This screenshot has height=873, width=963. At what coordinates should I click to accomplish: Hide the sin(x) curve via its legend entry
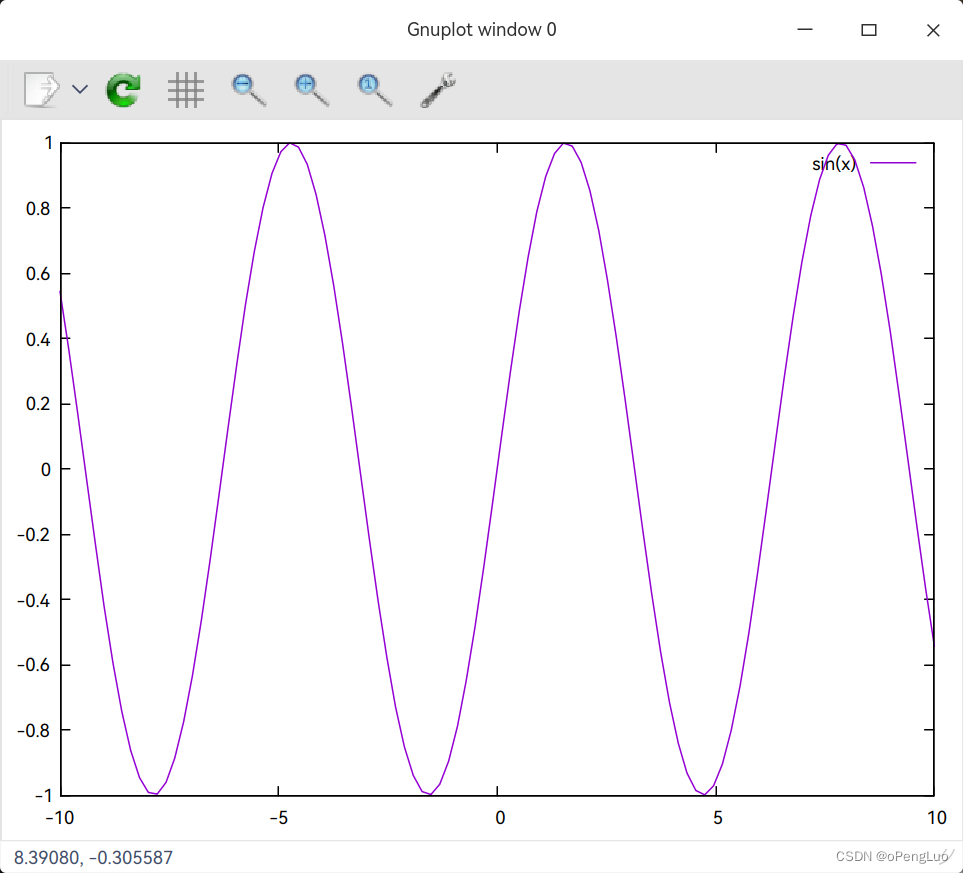point(835,163)
